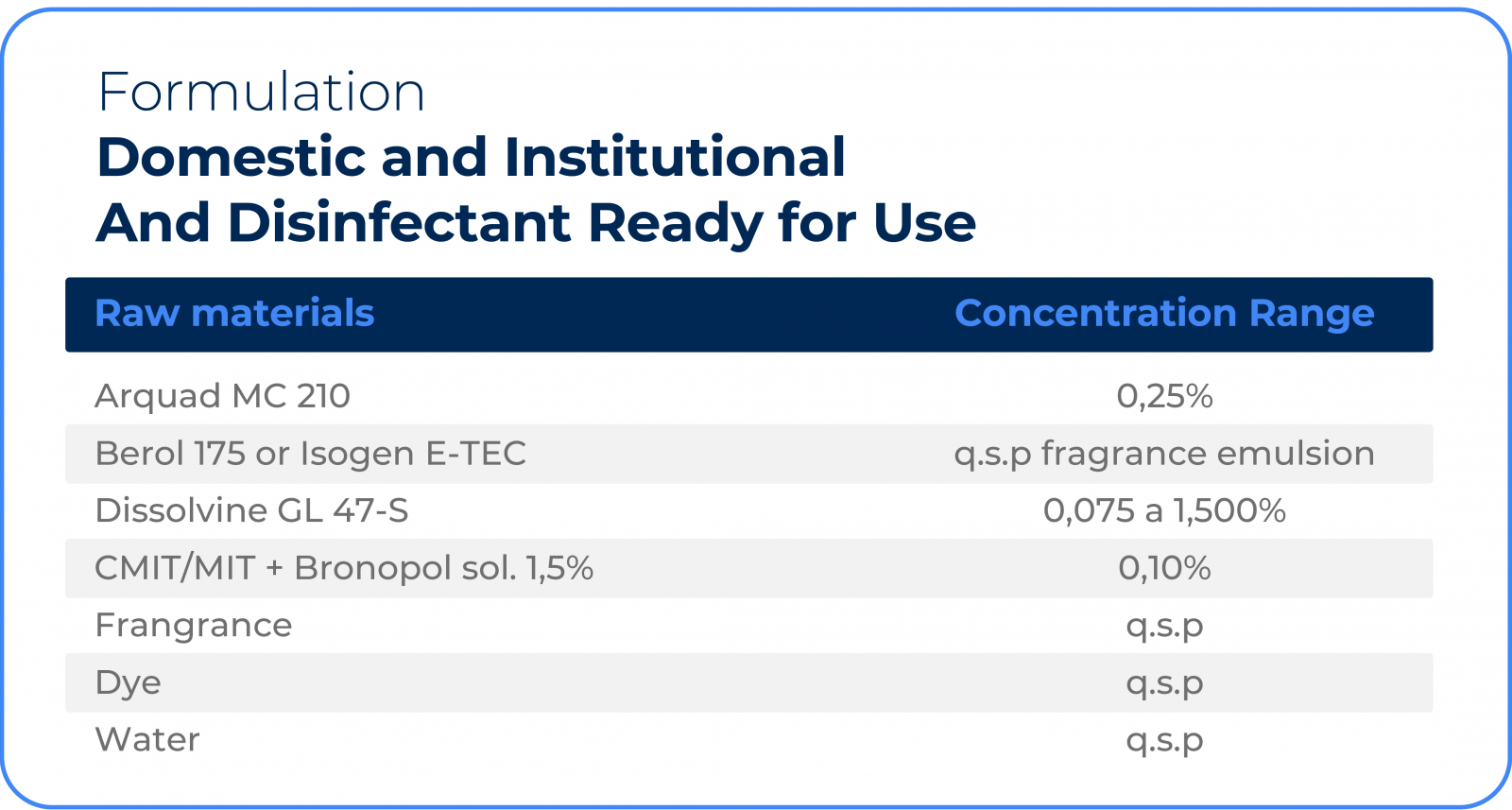
Task: Click the Raw materials column header
Action: [234, 313]
